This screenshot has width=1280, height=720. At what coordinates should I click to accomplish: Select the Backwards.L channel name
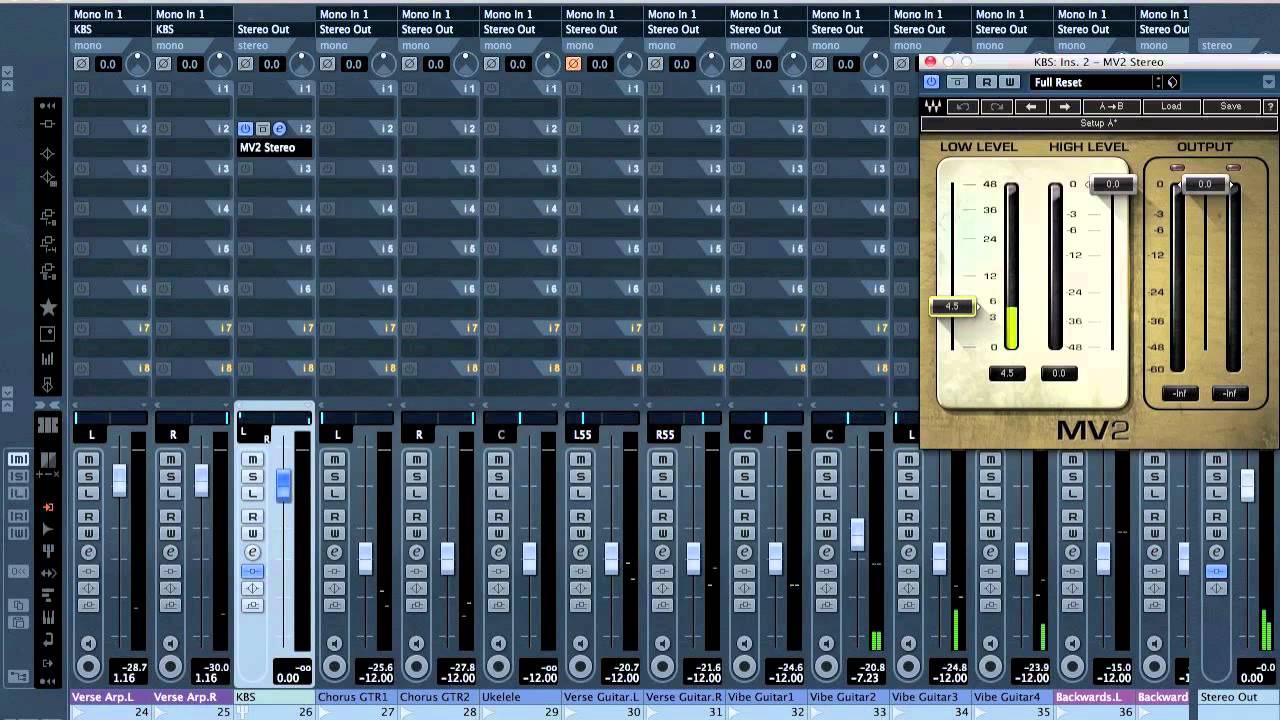tap(1094, 697)
